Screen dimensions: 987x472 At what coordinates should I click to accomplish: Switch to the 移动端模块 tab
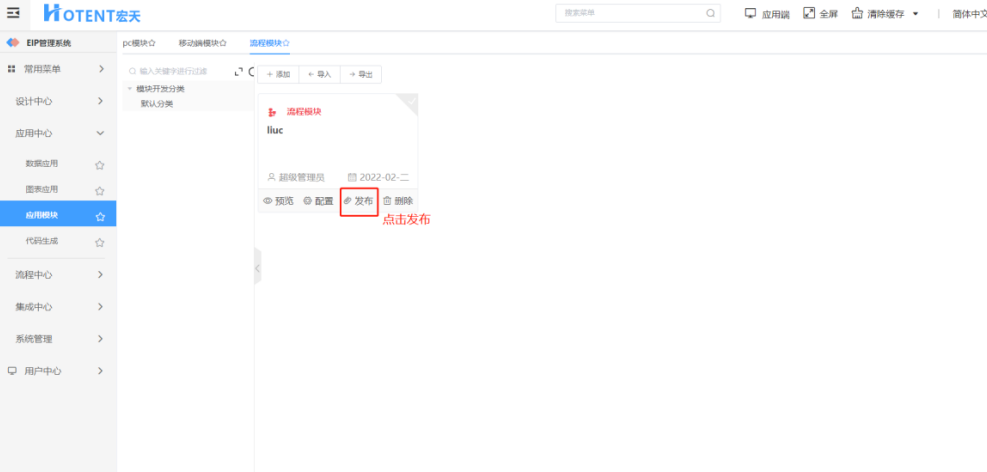pos(202,43)
